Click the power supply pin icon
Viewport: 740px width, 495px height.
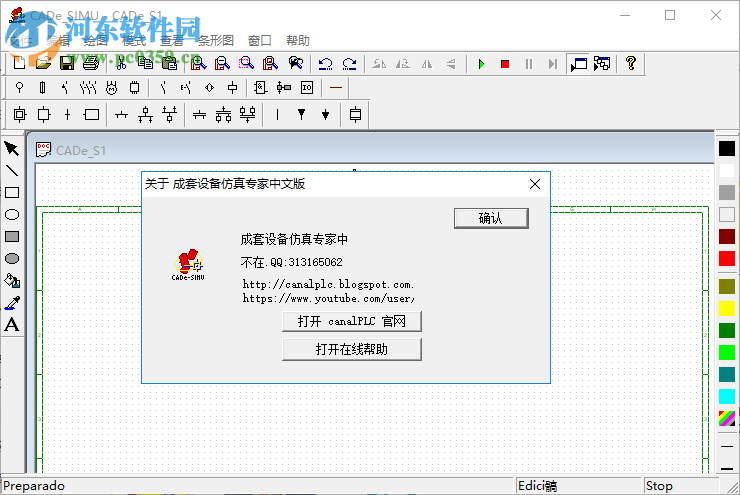click(19, 88)
